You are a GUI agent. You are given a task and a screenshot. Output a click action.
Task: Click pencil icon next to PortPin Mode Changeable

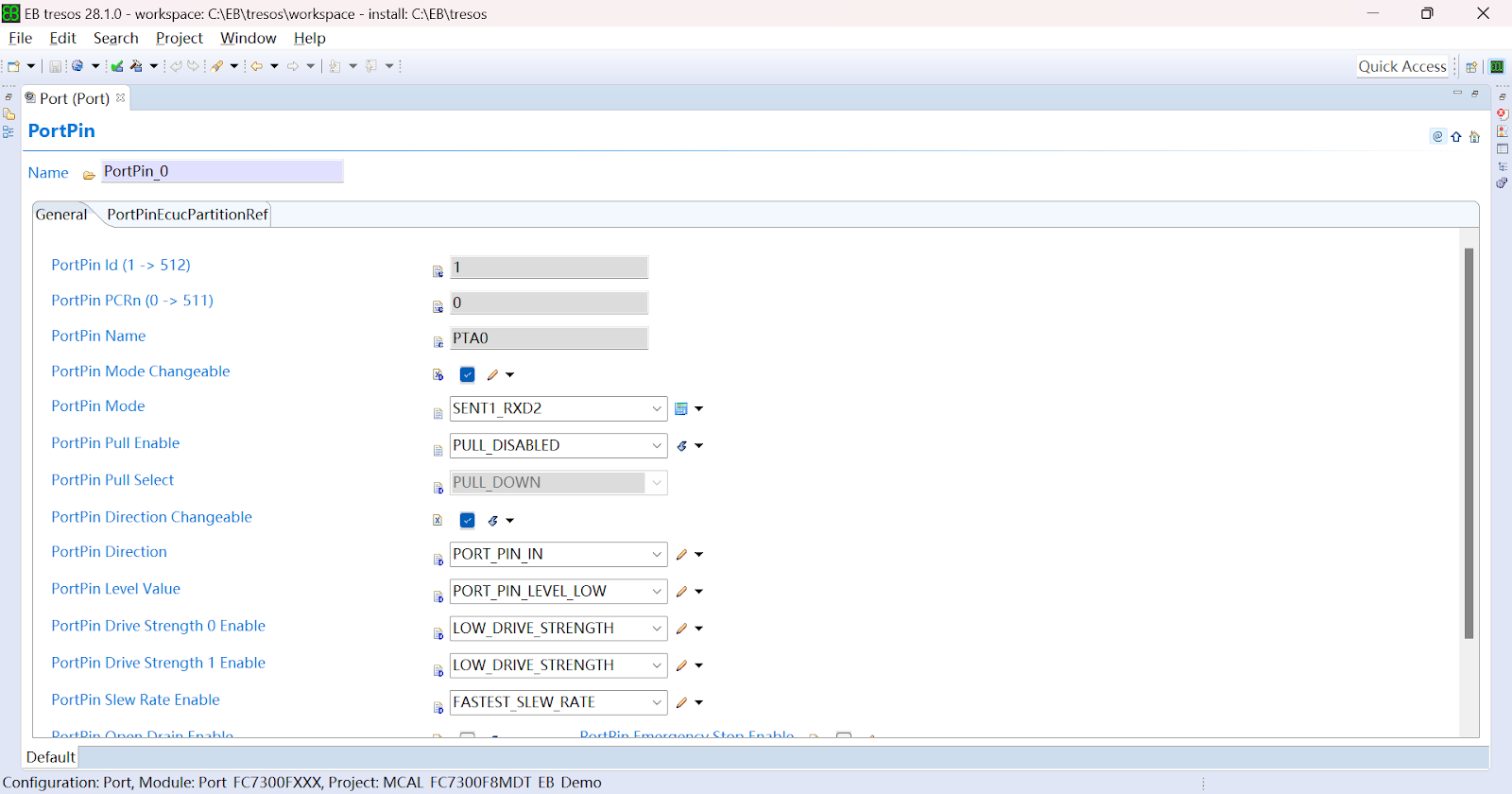point(492,375)
